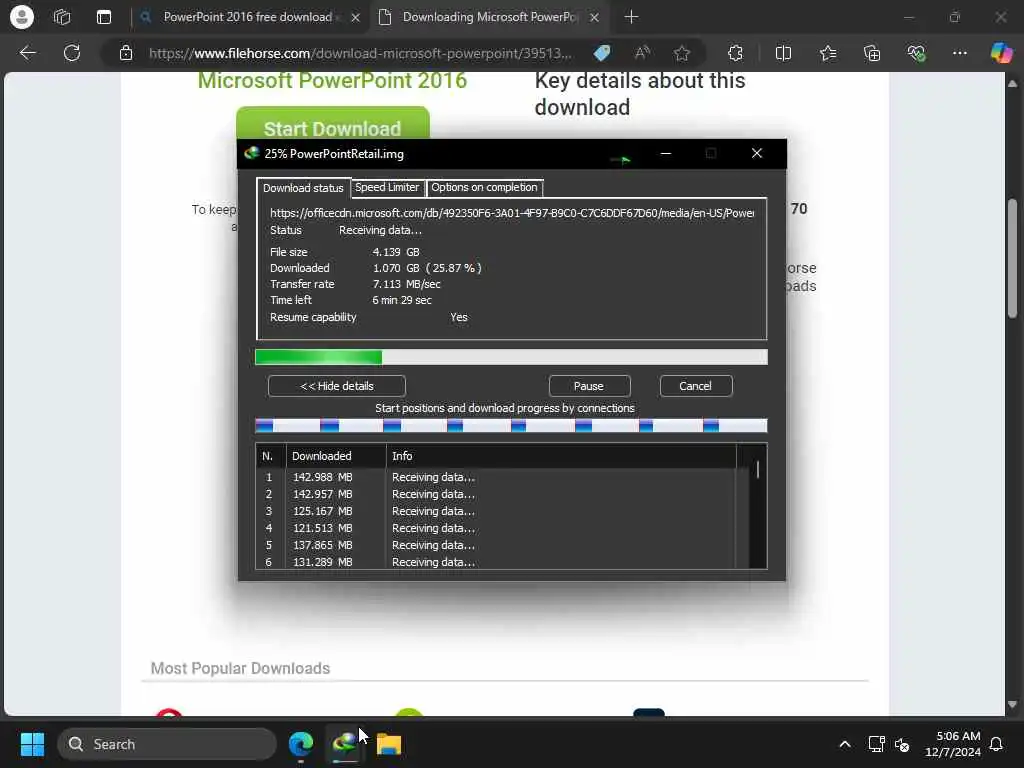Select connection row 137.865 MB
This screenshot has height=768, width=1024.
[496, 545]
